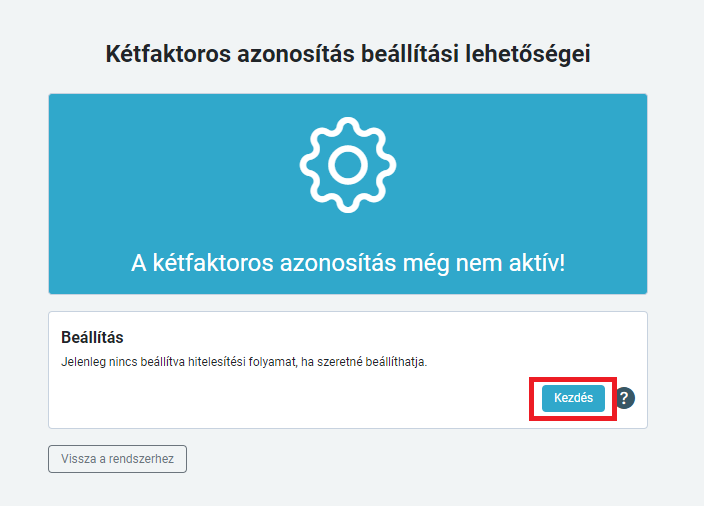Click the 'még nem aktív' banner message
This screenshot has width=704, height=506.
tap(348, 263)
